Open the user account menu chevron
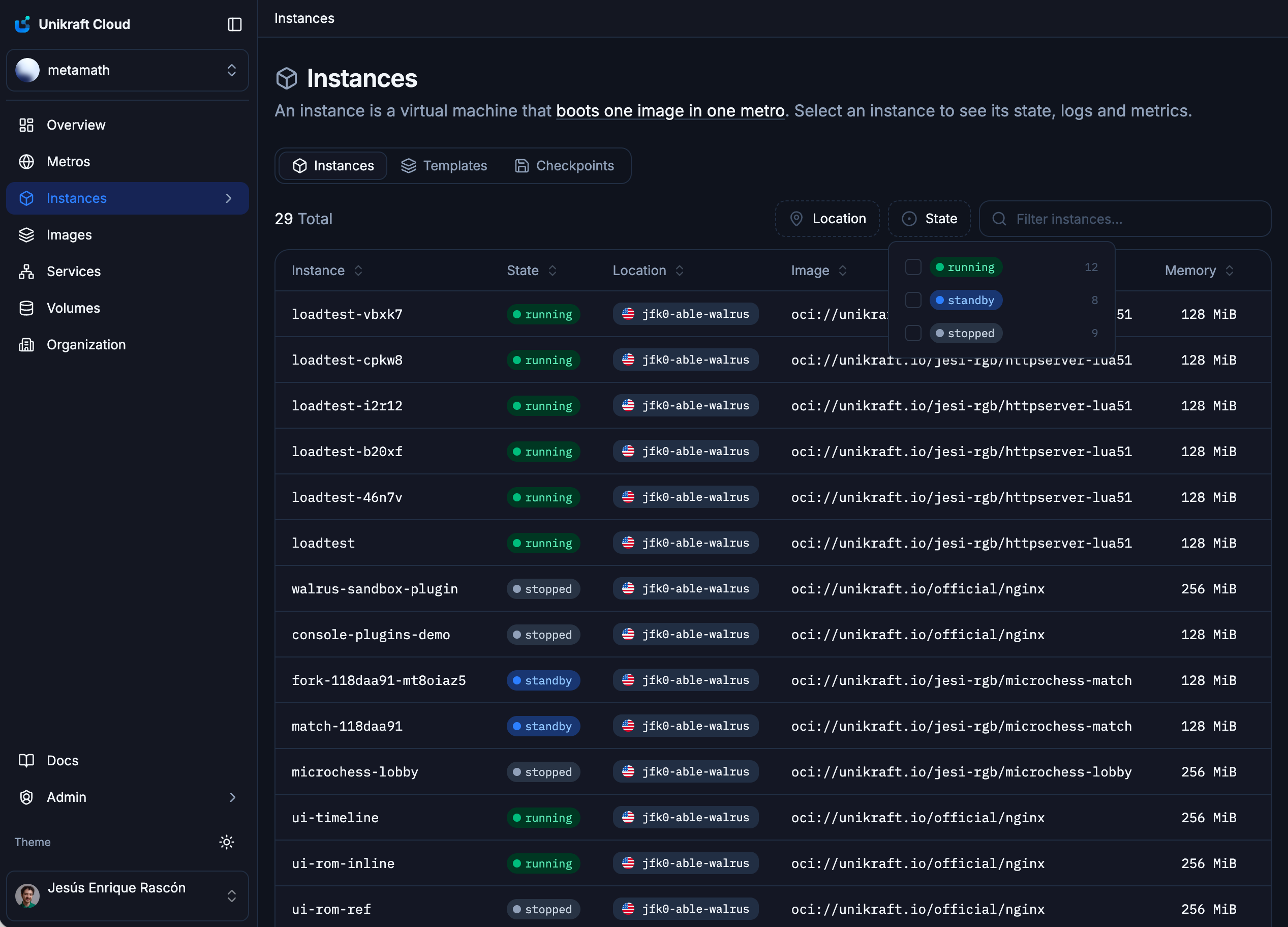The width and height of the screenshot is (1288, 927). (x=232, y=896)
